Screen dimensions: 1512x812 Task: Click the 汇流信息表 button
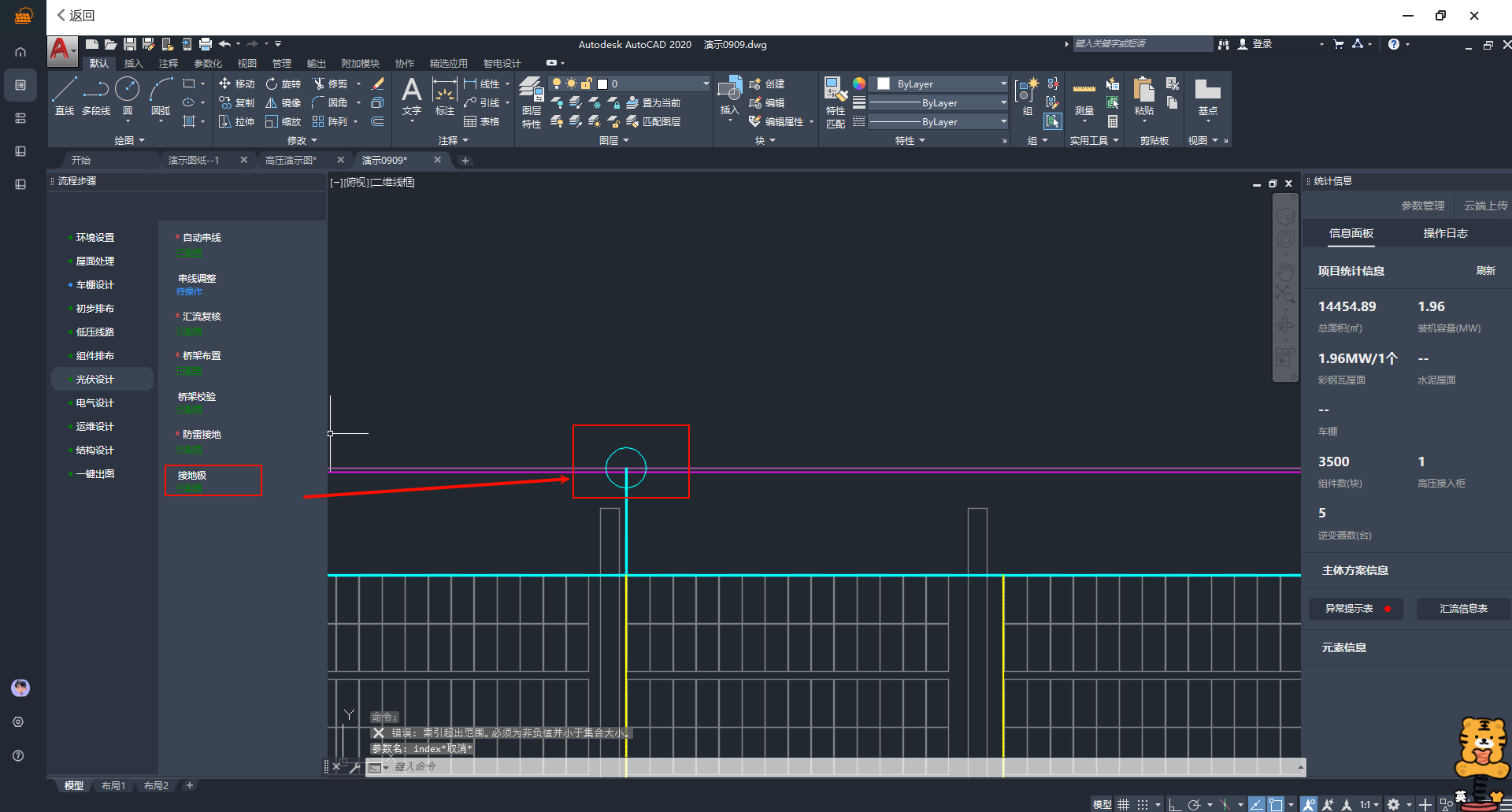(x=1463, y=608)
